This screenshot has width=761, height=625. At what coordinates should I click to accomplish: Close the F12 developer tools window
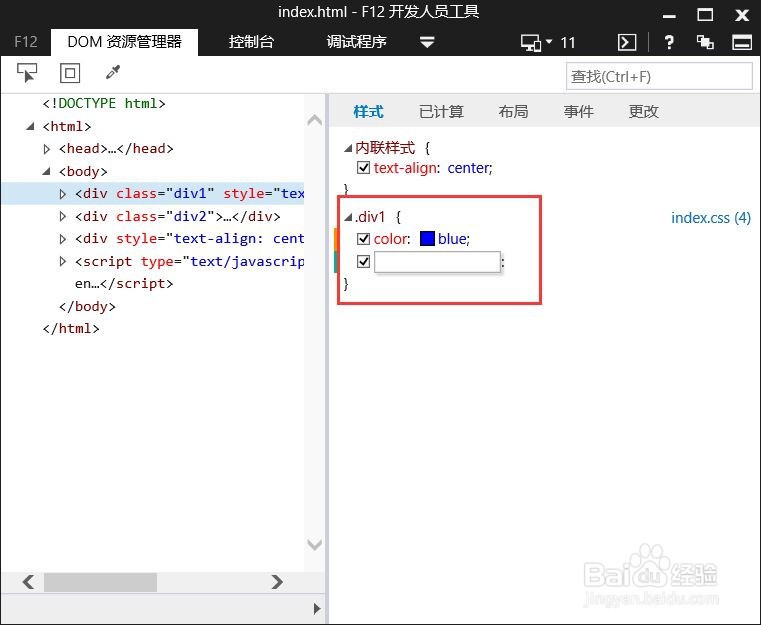[742, 15]
